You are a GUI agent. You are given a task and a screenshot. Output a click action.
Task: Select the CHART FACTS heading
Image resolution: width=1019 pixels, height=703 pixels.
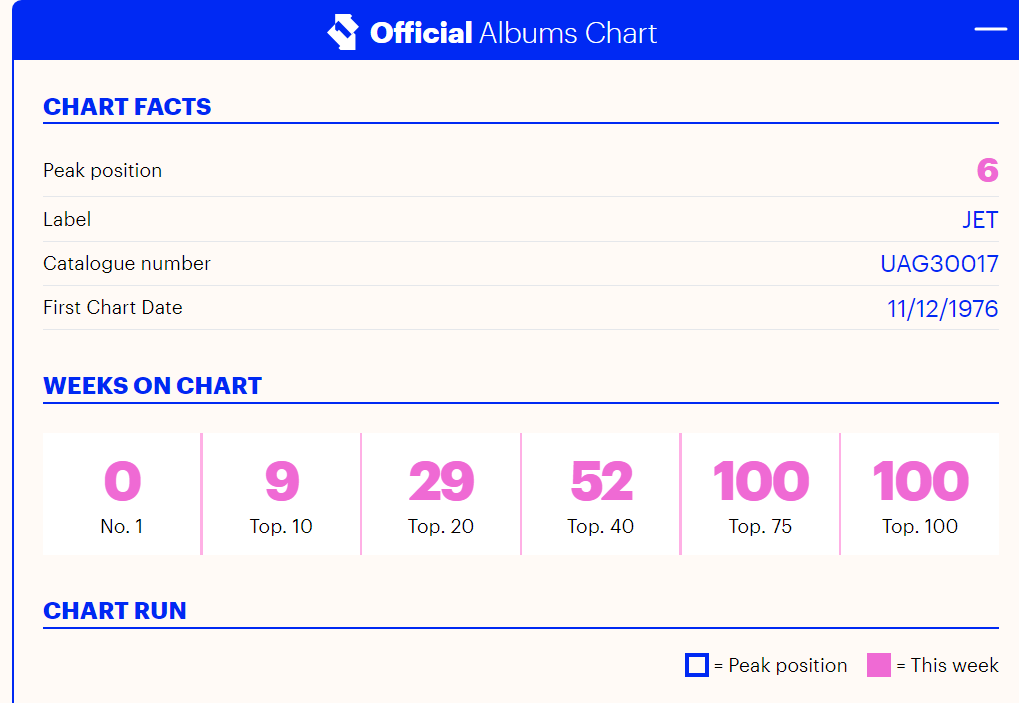point(127,107)
